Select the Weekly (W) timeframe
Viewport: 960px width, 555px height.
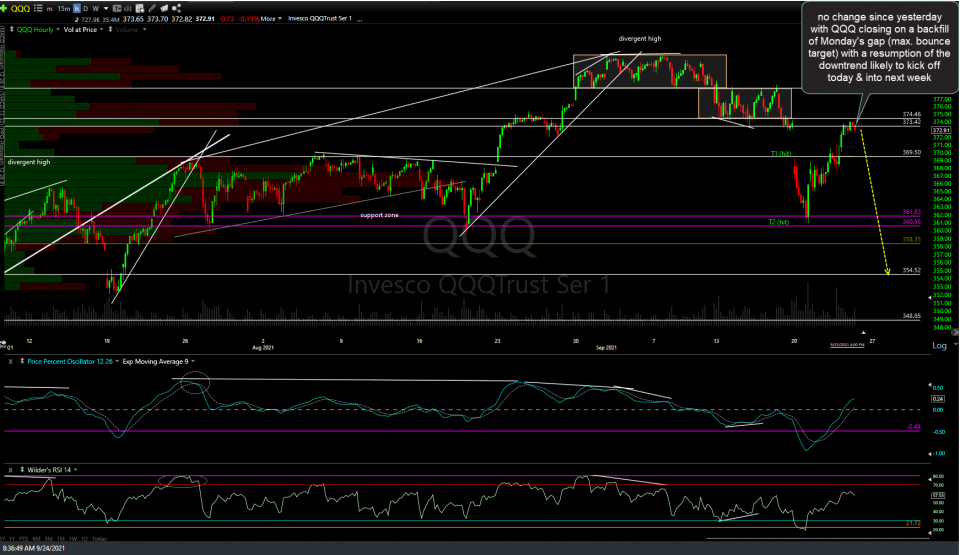[96, 9]
